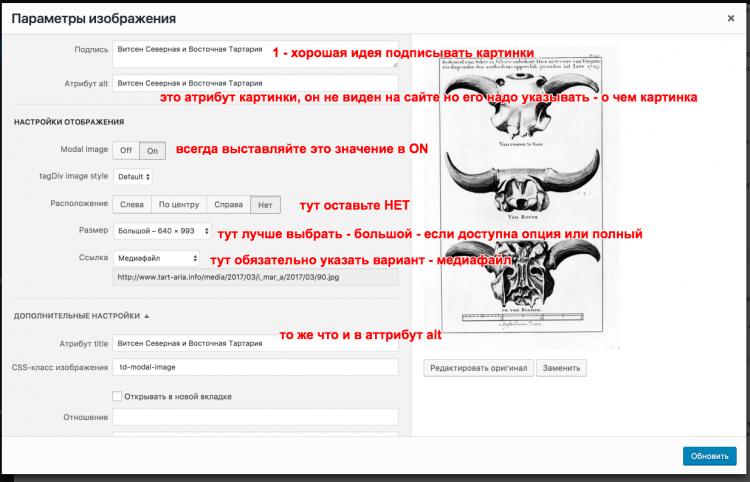Open the tagDiv image style dropdown
Image resolution: width=750 pixels, height=482 pixels.
tap(133, 177)
